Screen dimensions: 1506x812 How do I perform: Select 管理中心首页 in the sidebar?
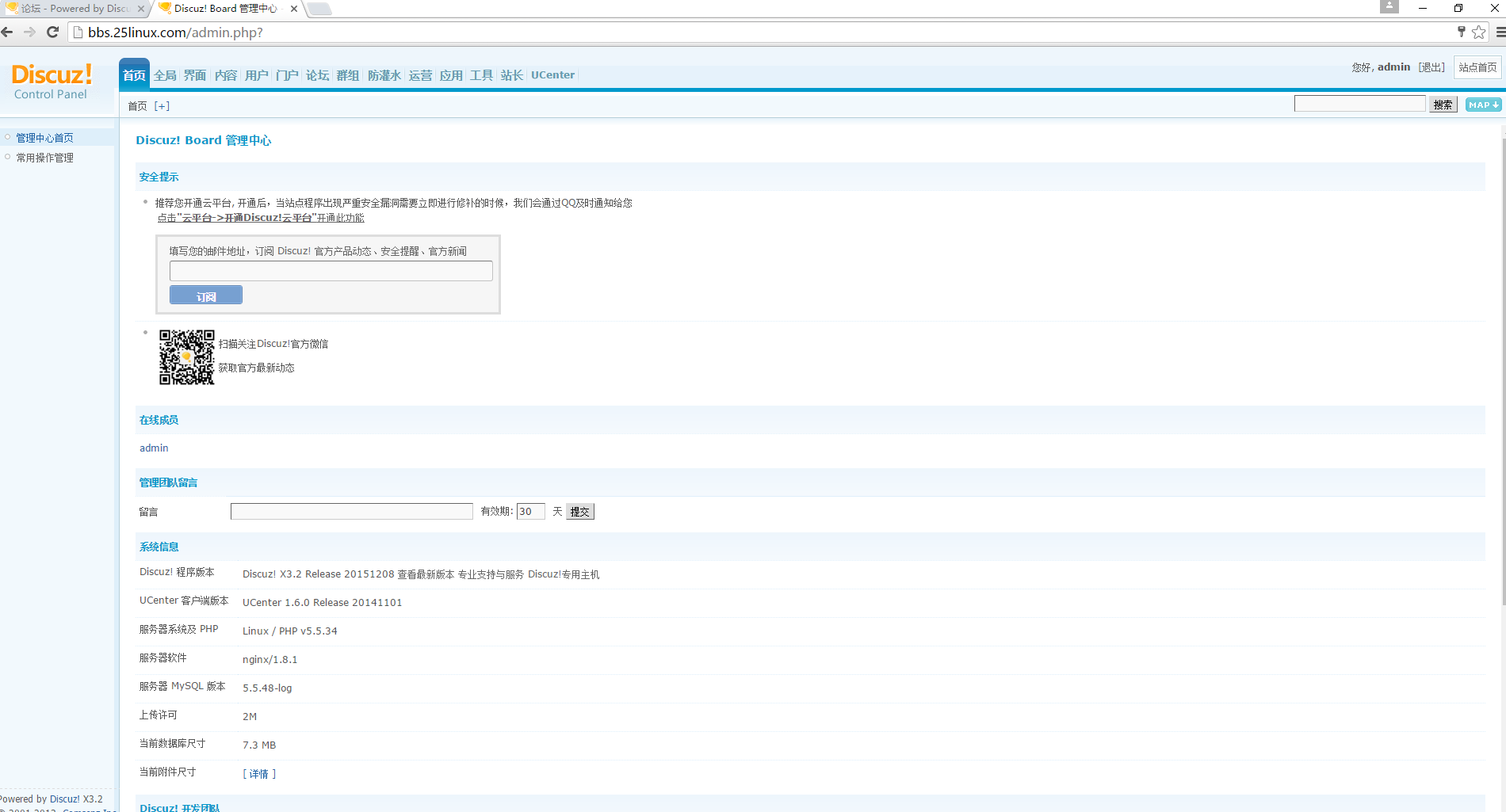click(x=45, y=138)
